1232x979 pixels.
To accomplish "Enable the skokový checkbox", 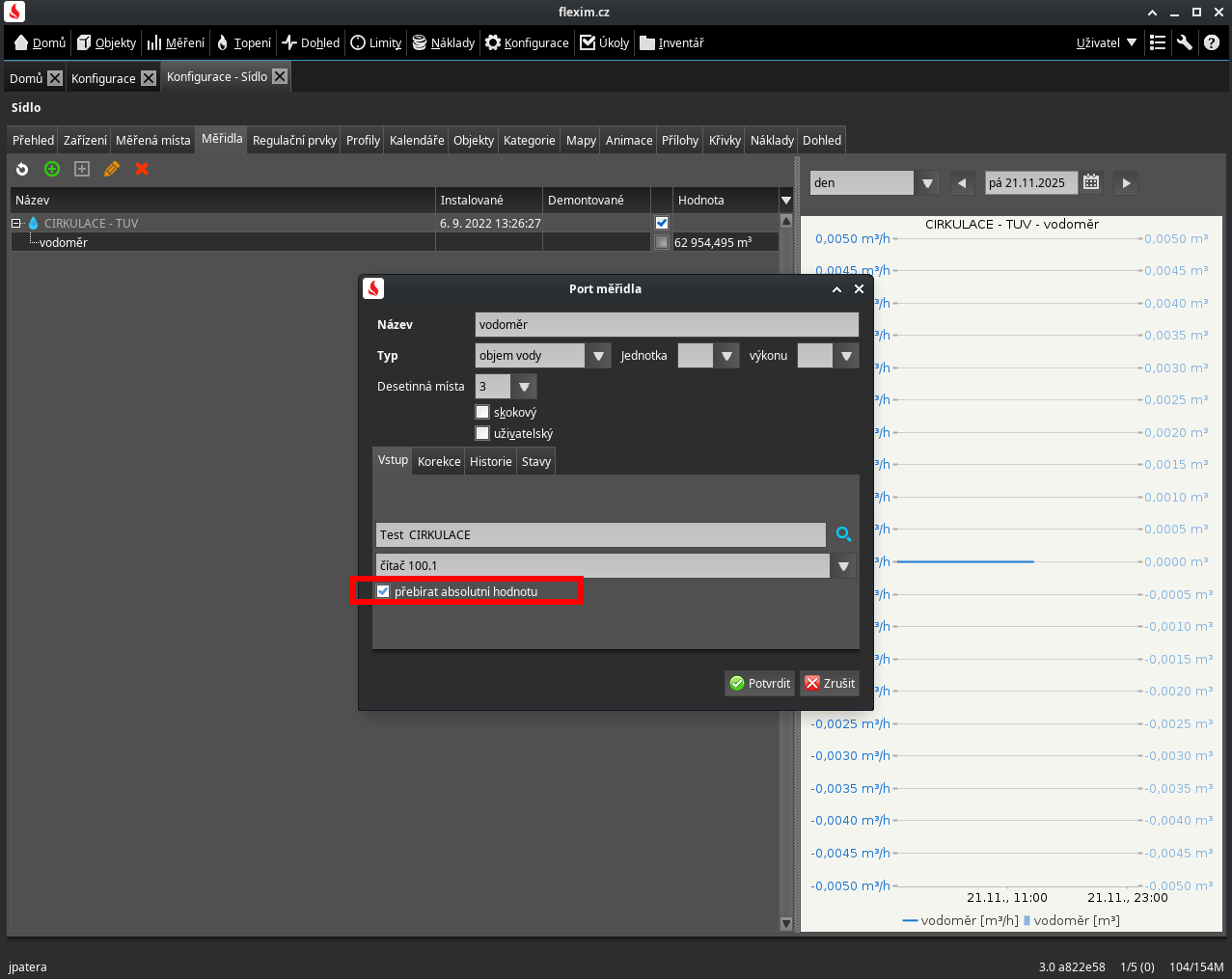I will point(482,412).
